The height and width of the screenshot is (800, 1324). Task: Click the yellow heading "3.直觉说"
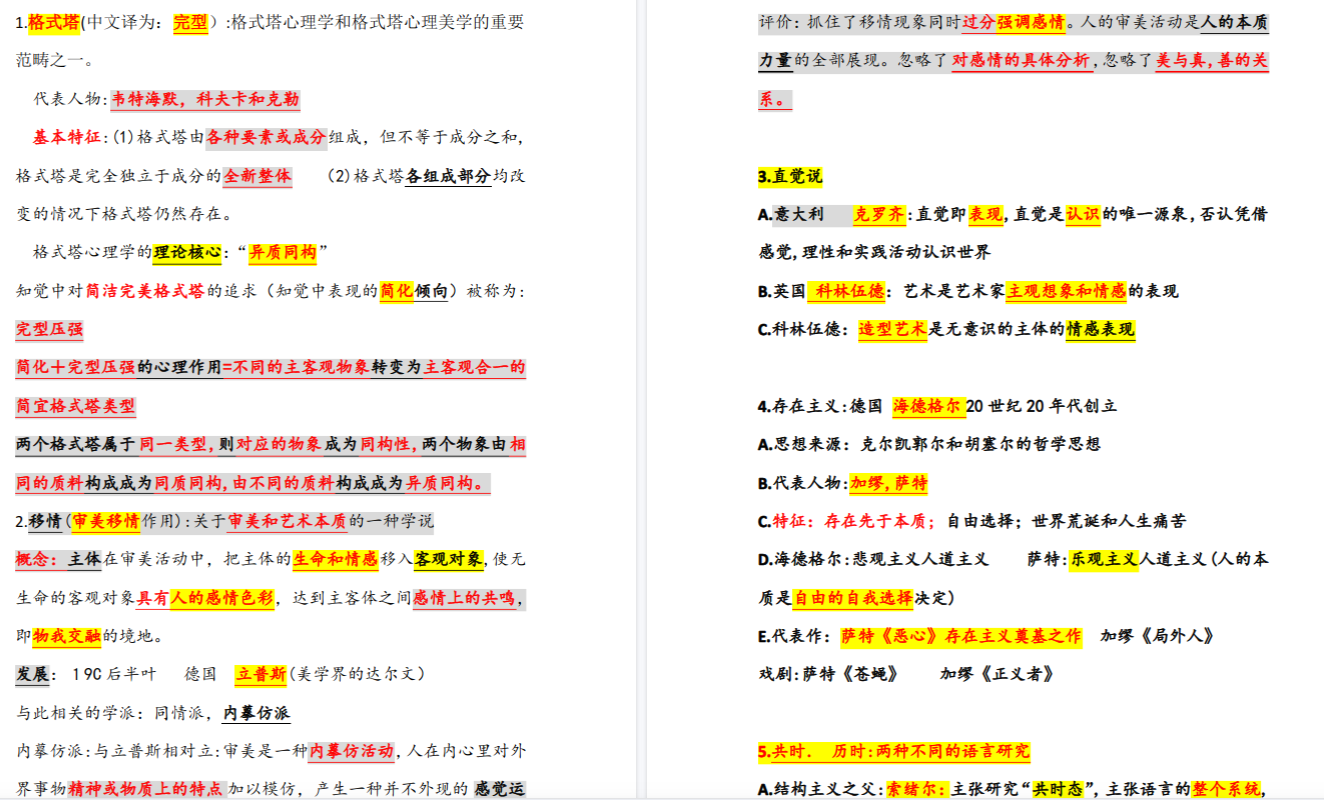(790, 177)
